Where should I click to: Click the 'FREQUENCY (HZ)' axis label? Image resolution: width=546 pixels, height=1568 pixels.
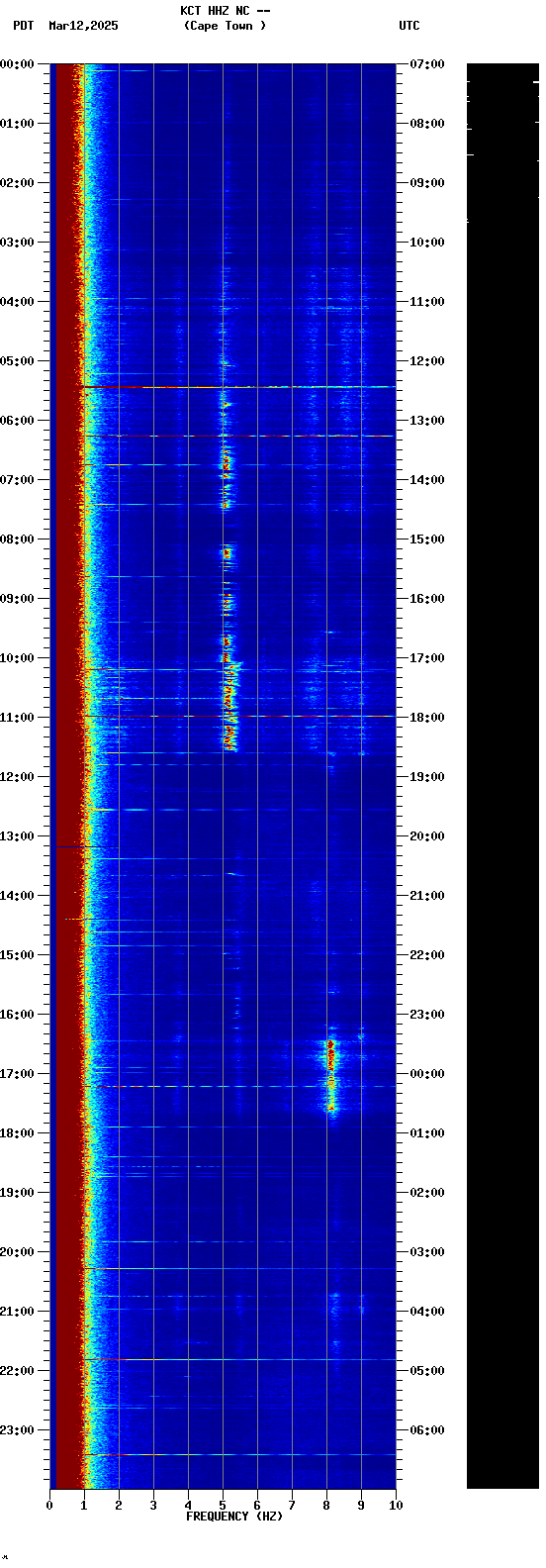(x=234, y=1517)
